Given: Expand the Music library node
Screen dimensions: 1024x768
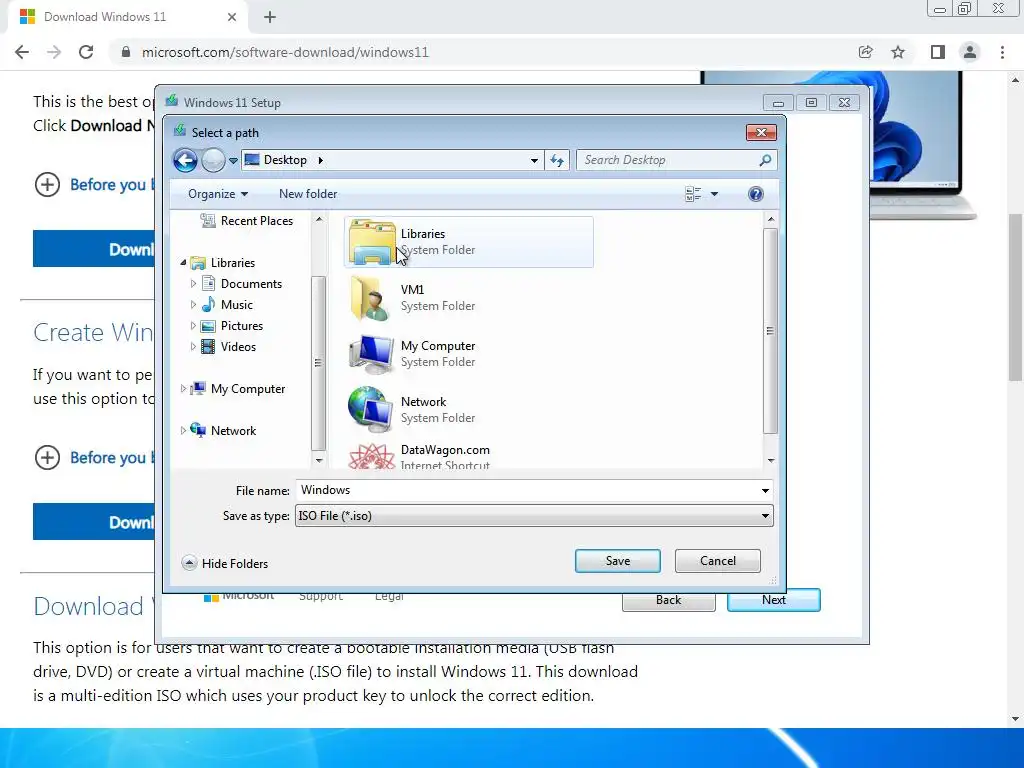Looking at the screenshot, I should click(193, 304).
